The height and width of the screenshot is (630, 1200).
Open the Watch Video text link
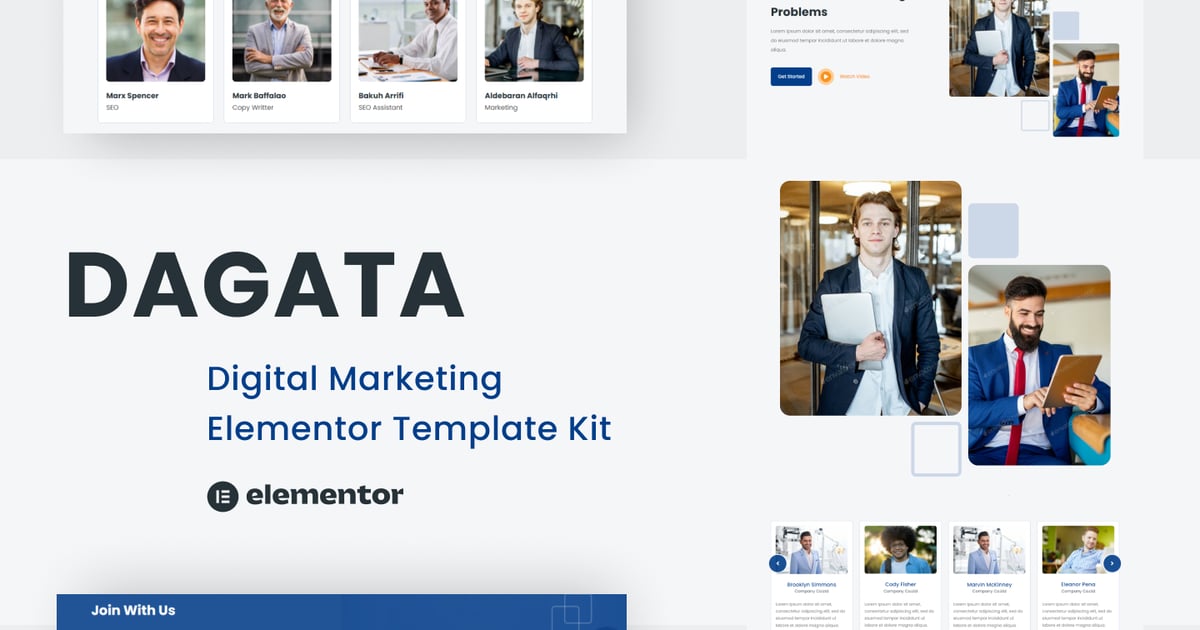point(854,76)
